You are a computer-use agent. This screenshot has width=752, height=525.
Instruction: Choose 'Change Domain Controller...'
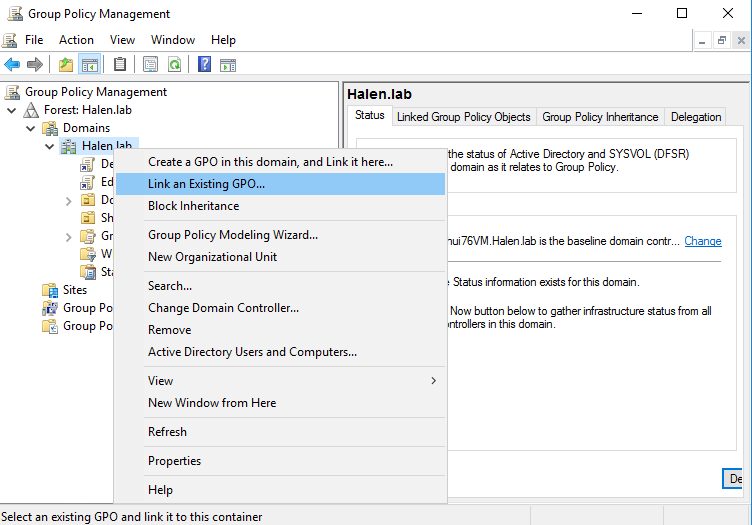[x=281, y=308]
